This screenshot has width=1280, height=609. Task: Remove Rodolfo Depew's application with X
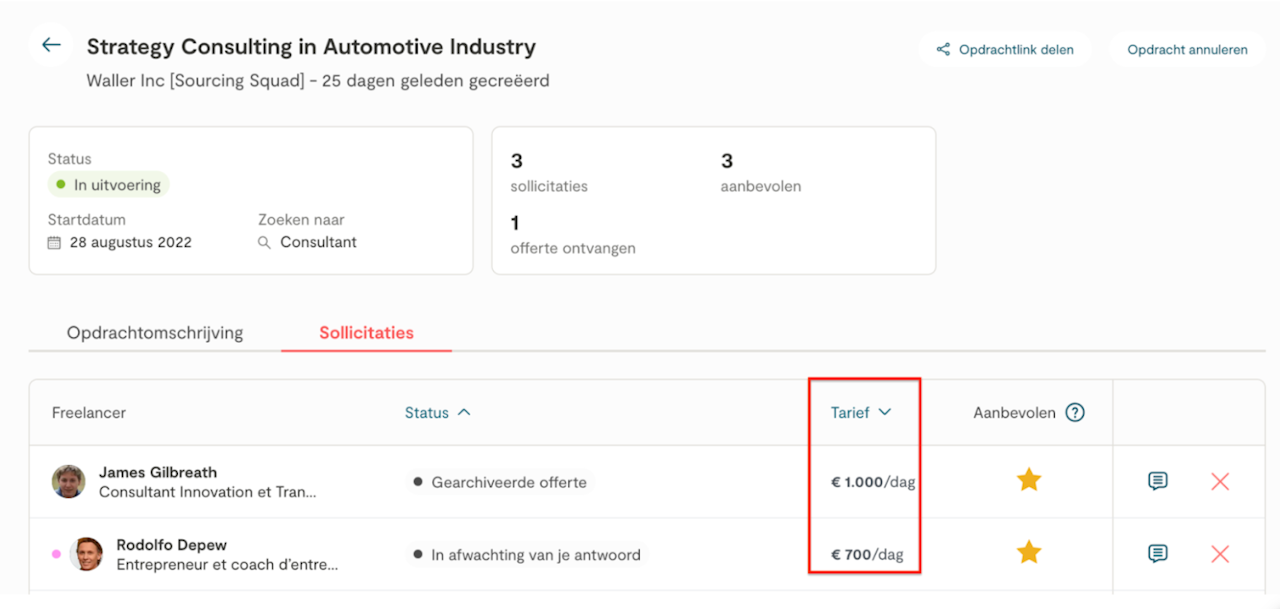[1220, 553]
